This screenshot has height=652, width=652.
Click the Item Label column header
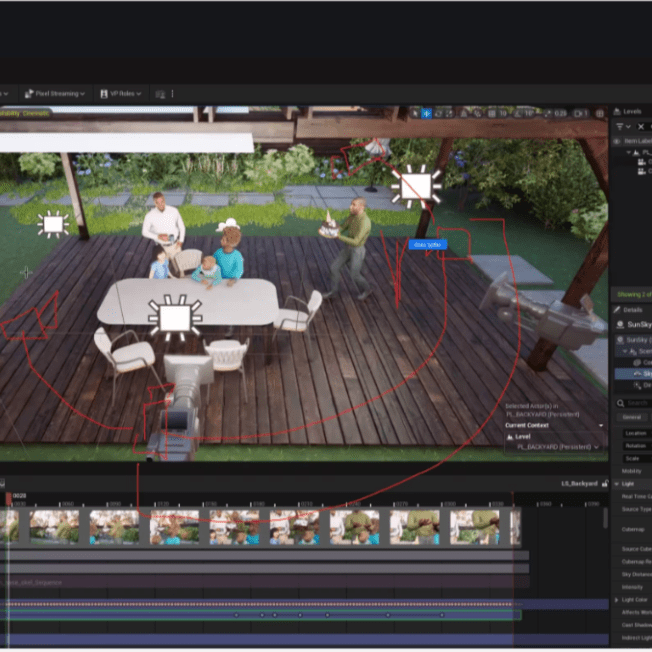pyautogui.click(x=638, y=141)
